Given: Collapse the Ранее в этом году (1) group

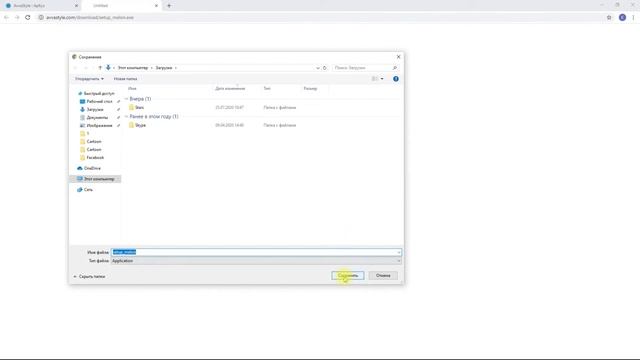Looking at the screenshot, I should click(127, 116).
